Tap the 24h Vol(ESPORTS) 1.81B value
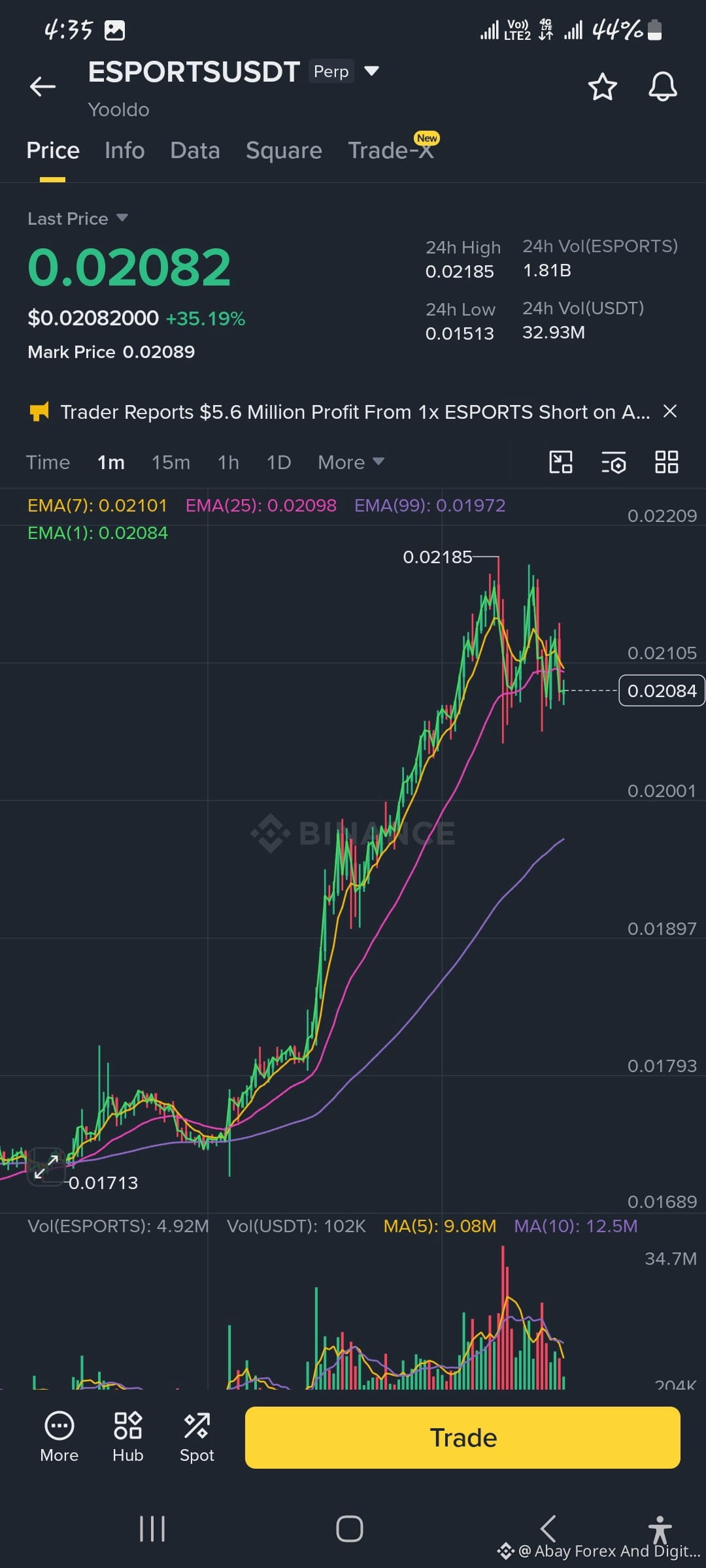706x1568 pixels. tap(547, 270)
